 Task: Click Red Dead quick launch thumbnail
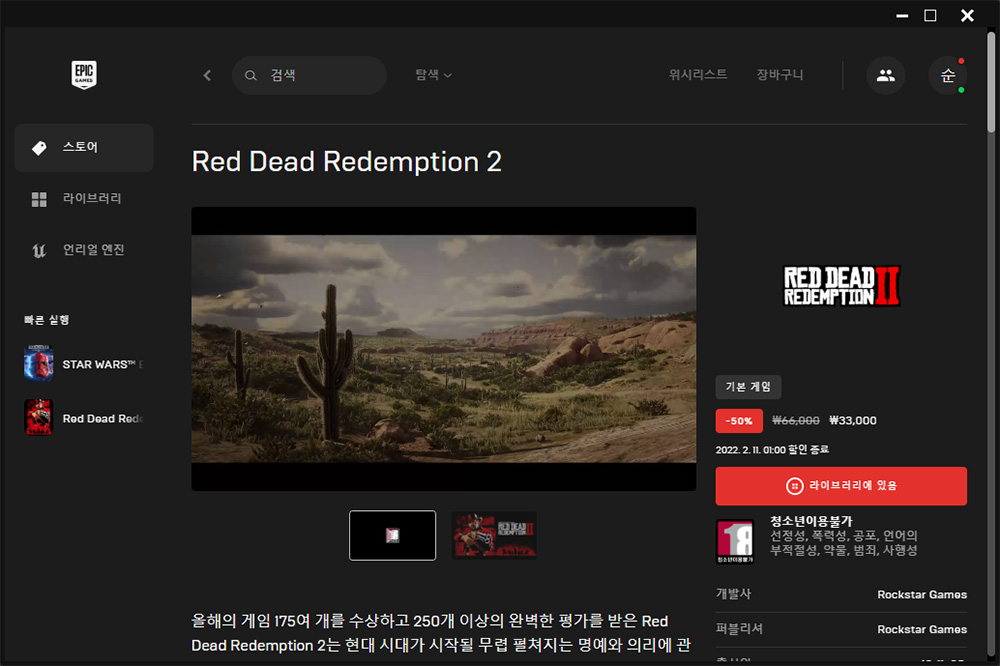38,418
